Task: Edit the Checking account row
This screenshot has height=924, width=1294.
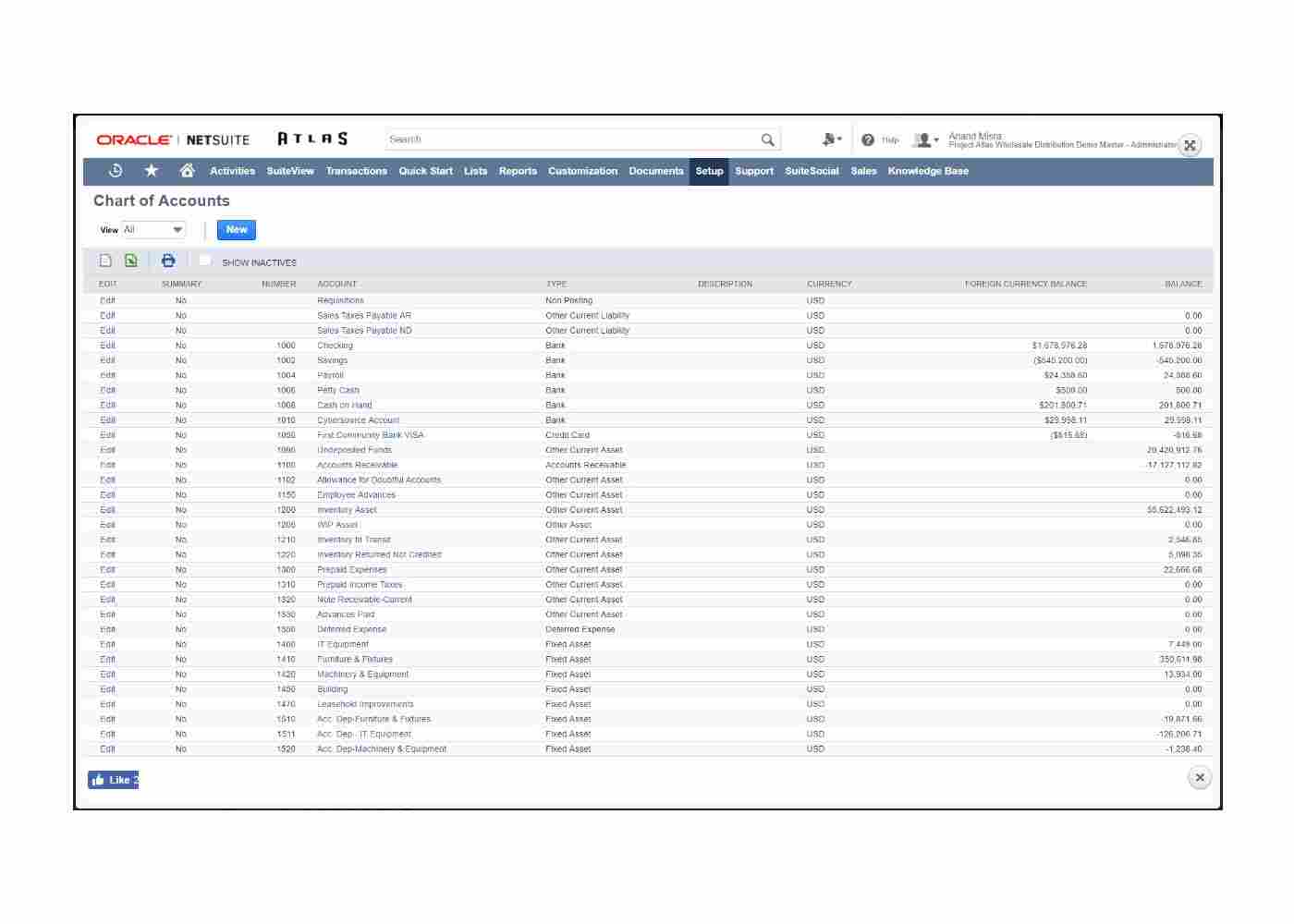Action: click(x=107, y=345)
